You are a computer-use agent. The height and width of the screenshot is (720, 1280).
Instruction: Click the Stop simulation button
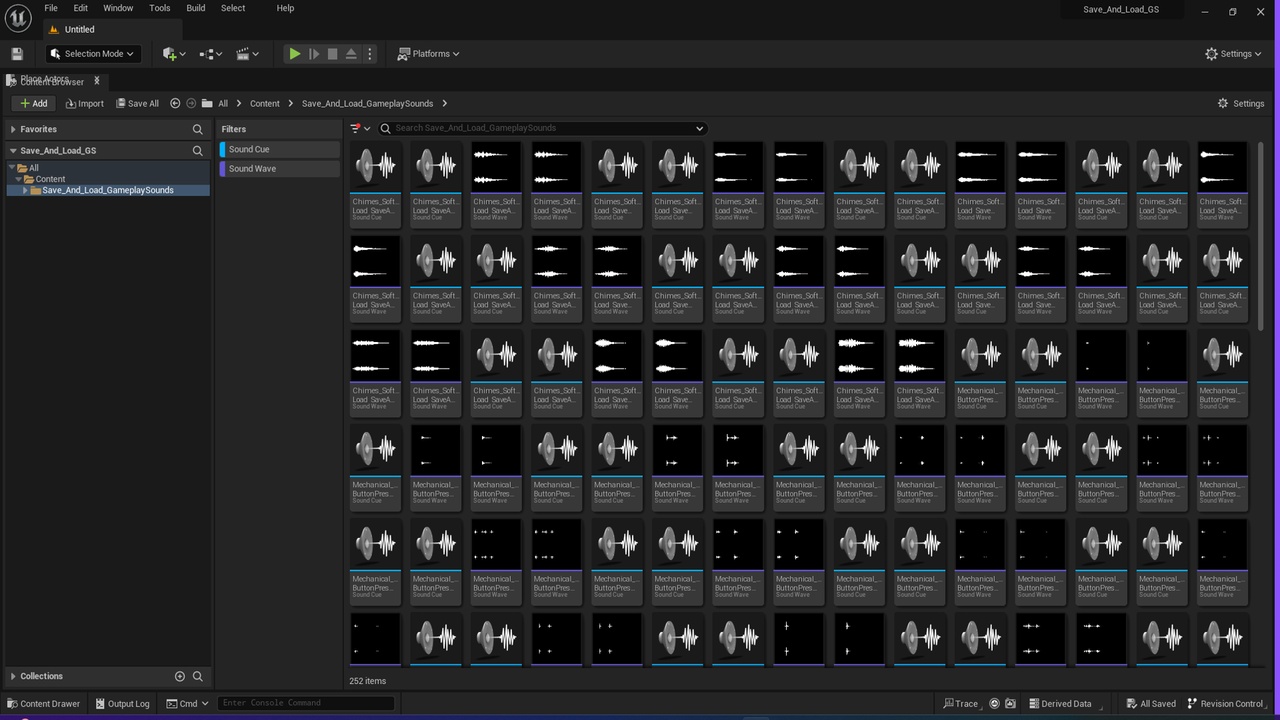[x=332, y=54]
